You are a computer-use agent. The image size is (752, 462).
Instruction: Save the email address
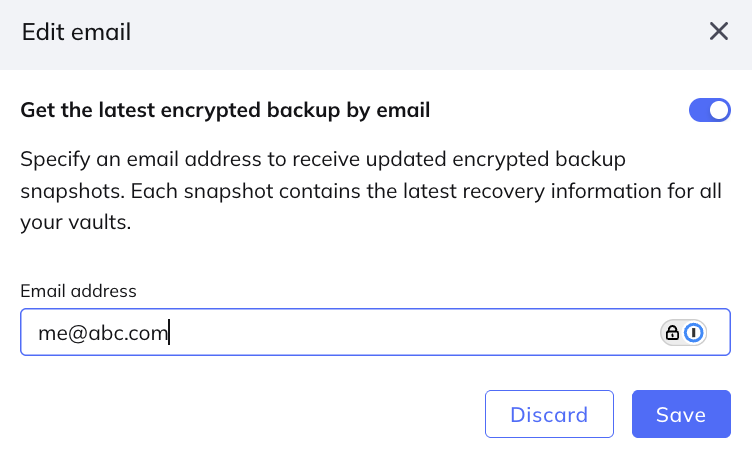[681, 414]
